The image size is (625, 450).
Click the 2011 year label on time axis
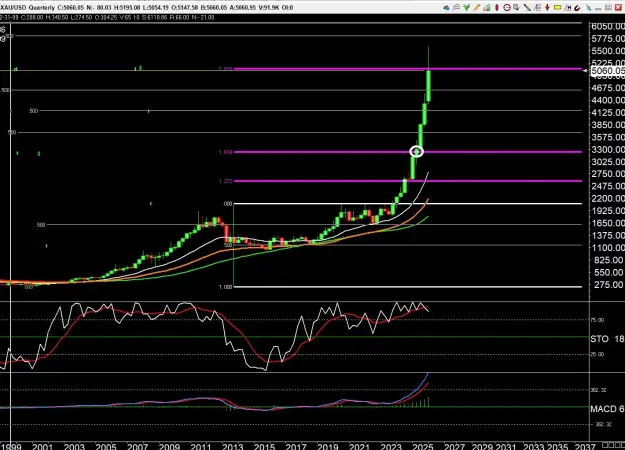coord(201,446)
